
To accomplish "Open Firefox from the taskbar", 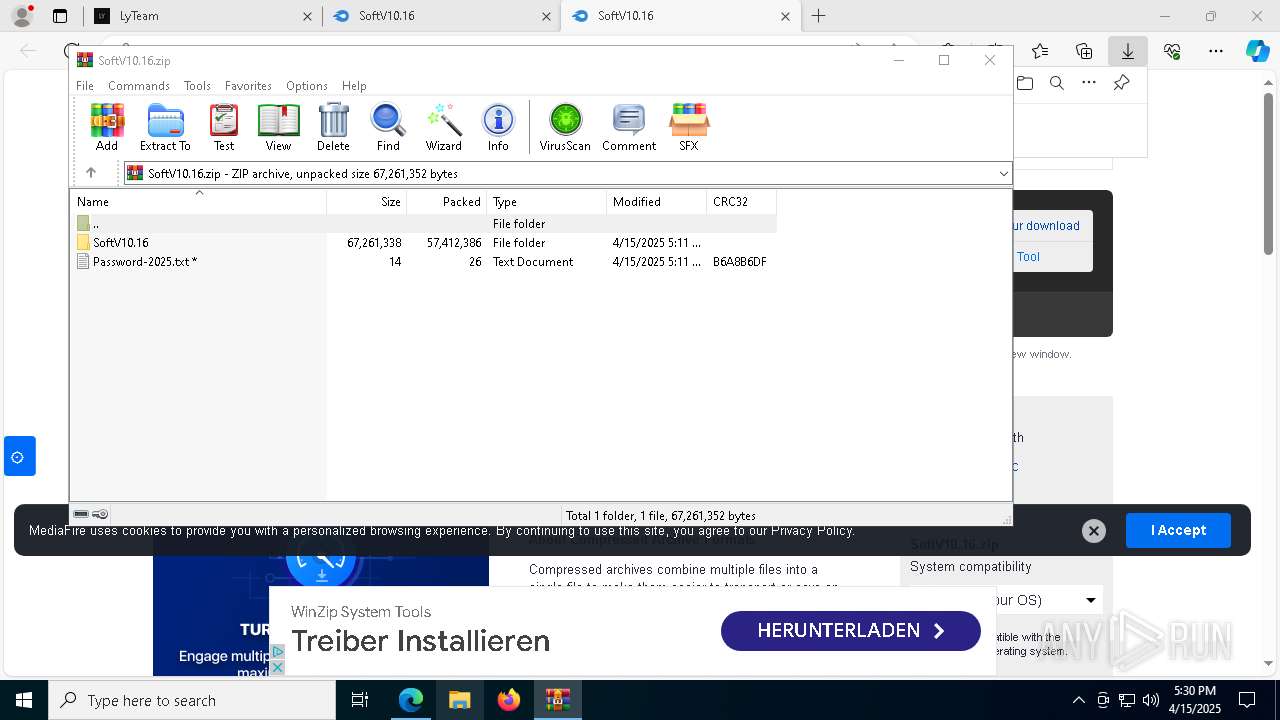I will pos(509,700).
